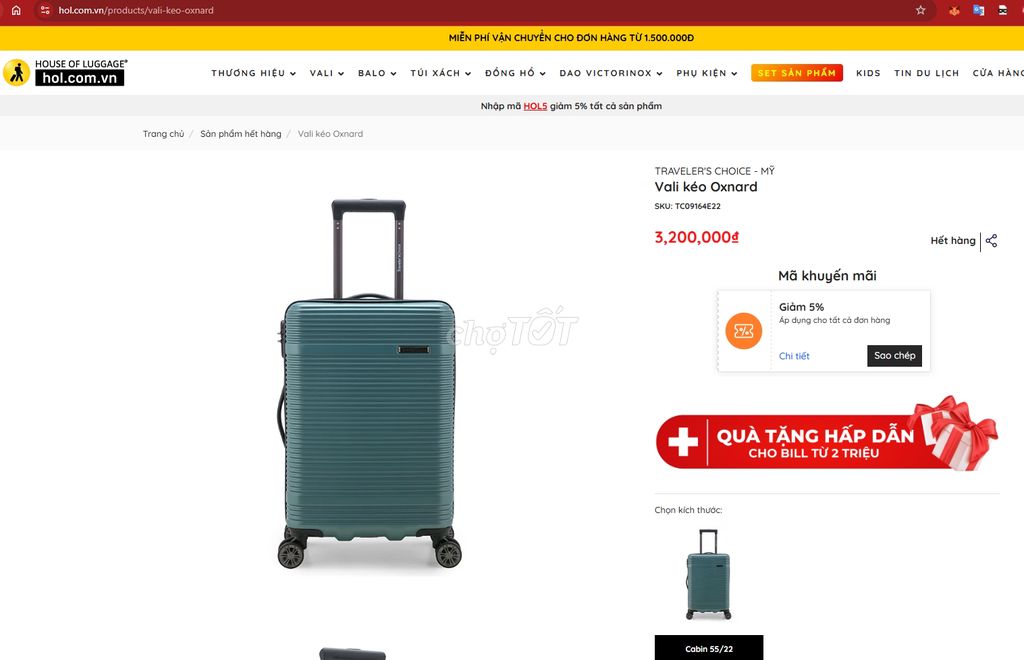Click the browser home icon
1024x660 pixels.
16,10
